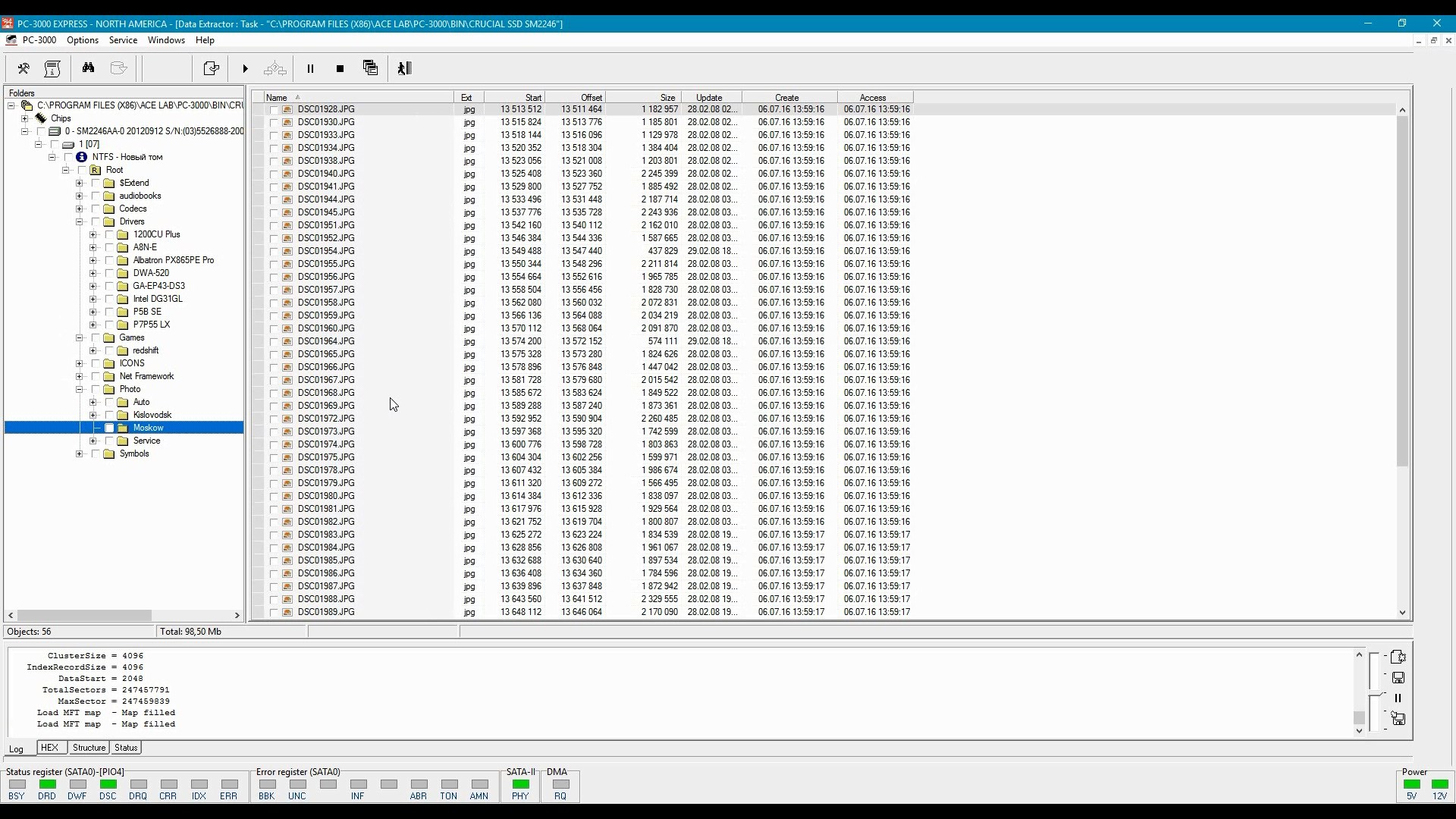Switch to the HEX tab

click(49, 748)
